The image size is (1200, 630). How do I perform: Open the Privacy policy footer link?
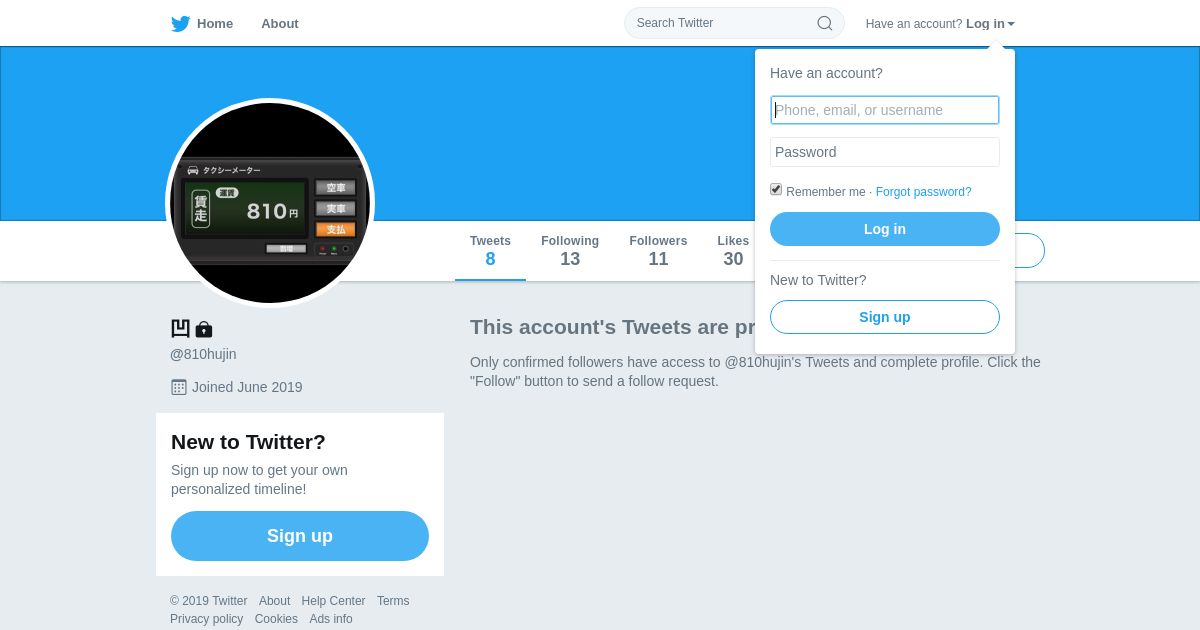click(206, 619)
